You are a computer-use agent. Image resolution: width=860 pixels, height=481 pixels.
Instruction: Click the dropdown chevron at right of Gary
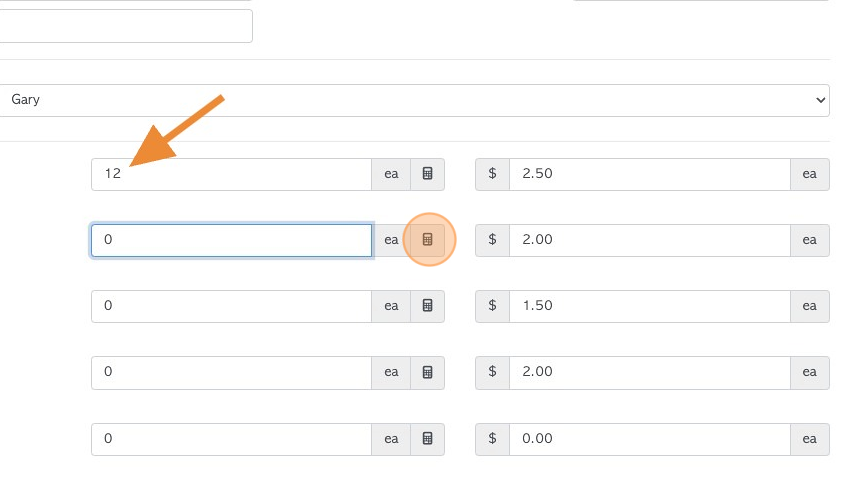click(x=820, y=100)
